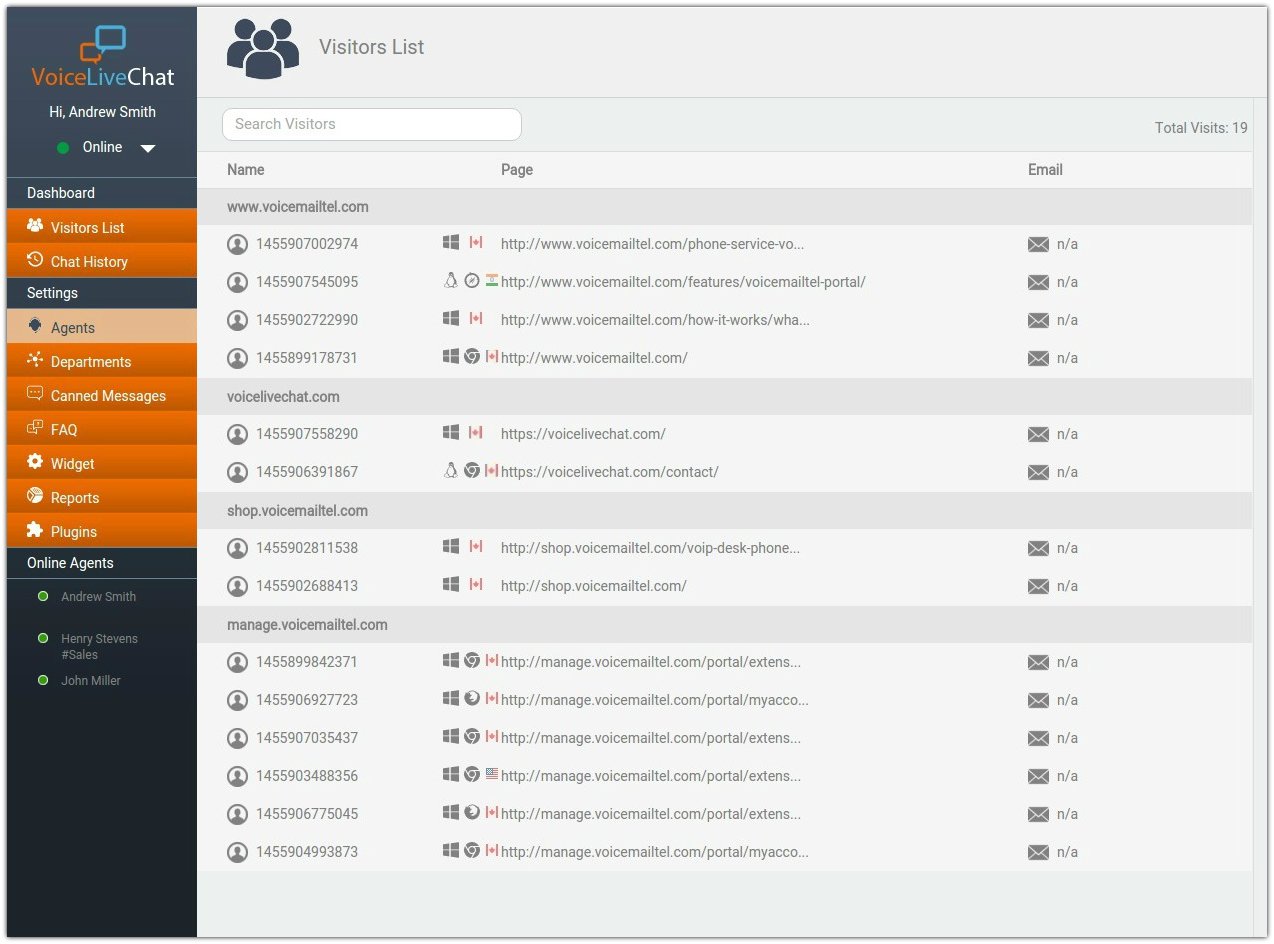Viewport: 1274px width, 944px height.
Task: Click avatar icon of visitor 1455899842371
Action: pyautogui.click(x=237, y=662)
